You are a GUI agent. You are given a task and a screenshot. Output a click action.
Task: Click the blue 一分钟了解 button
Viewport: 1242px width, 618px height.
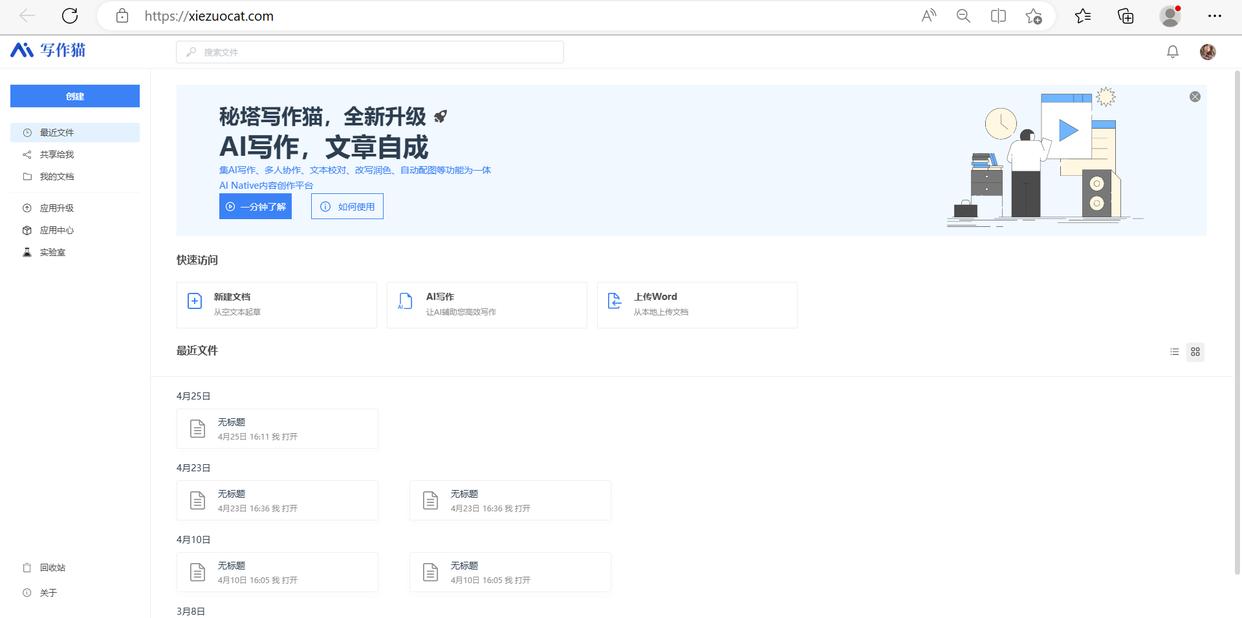point(255,206)
